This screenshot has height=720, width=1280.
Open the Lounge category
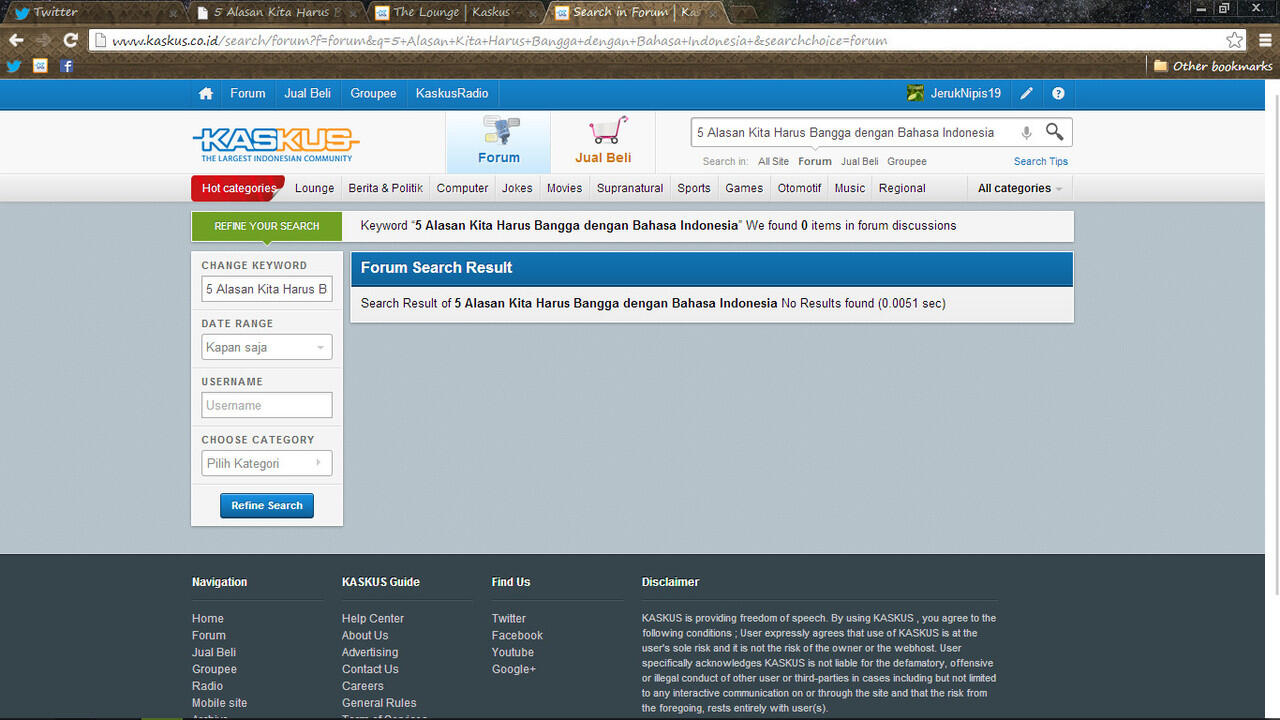point(315,188)
